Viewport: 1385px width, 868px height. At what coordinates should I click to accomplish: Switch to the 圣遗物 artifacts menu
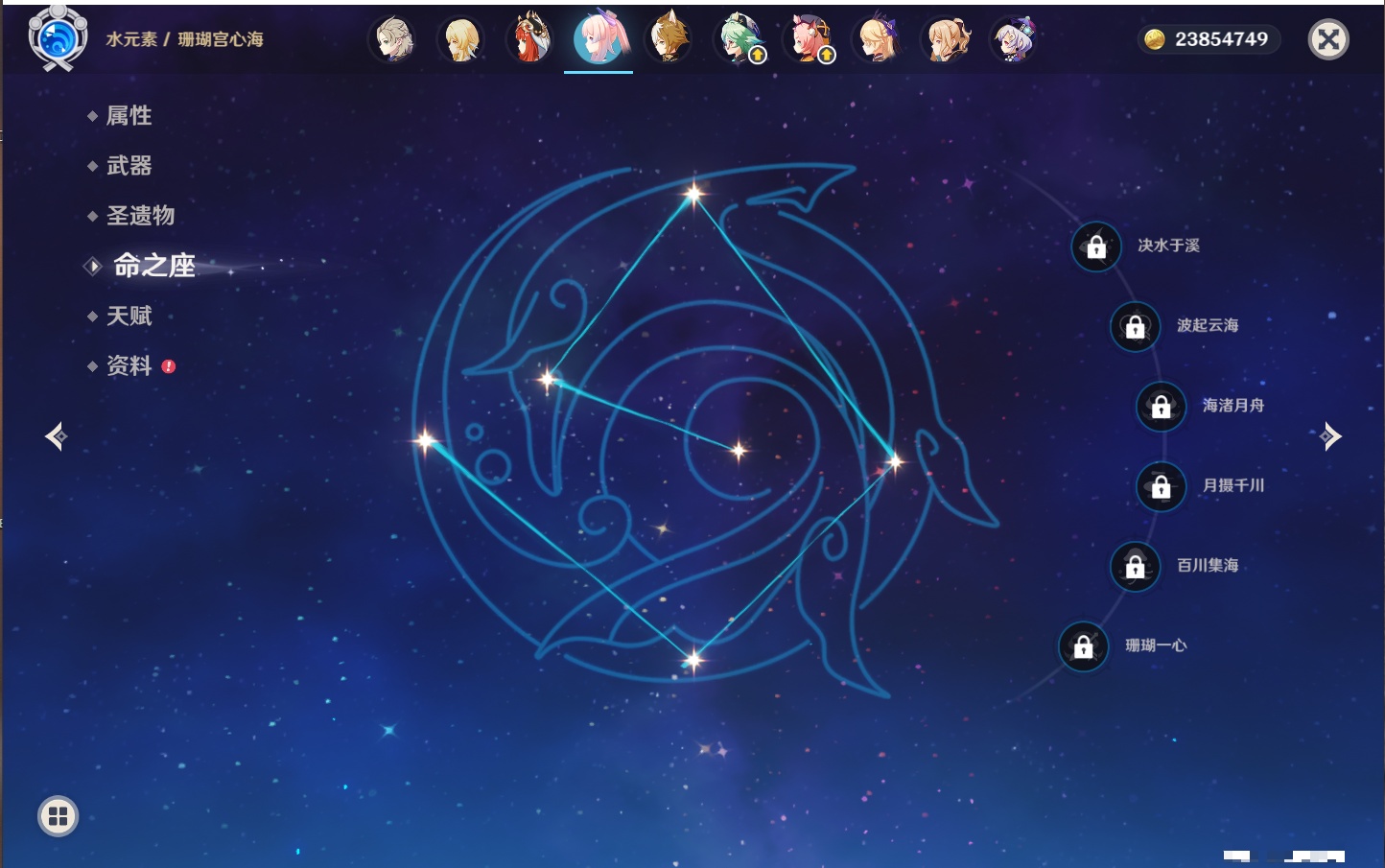pyautogui.click(x=140, y=216)
